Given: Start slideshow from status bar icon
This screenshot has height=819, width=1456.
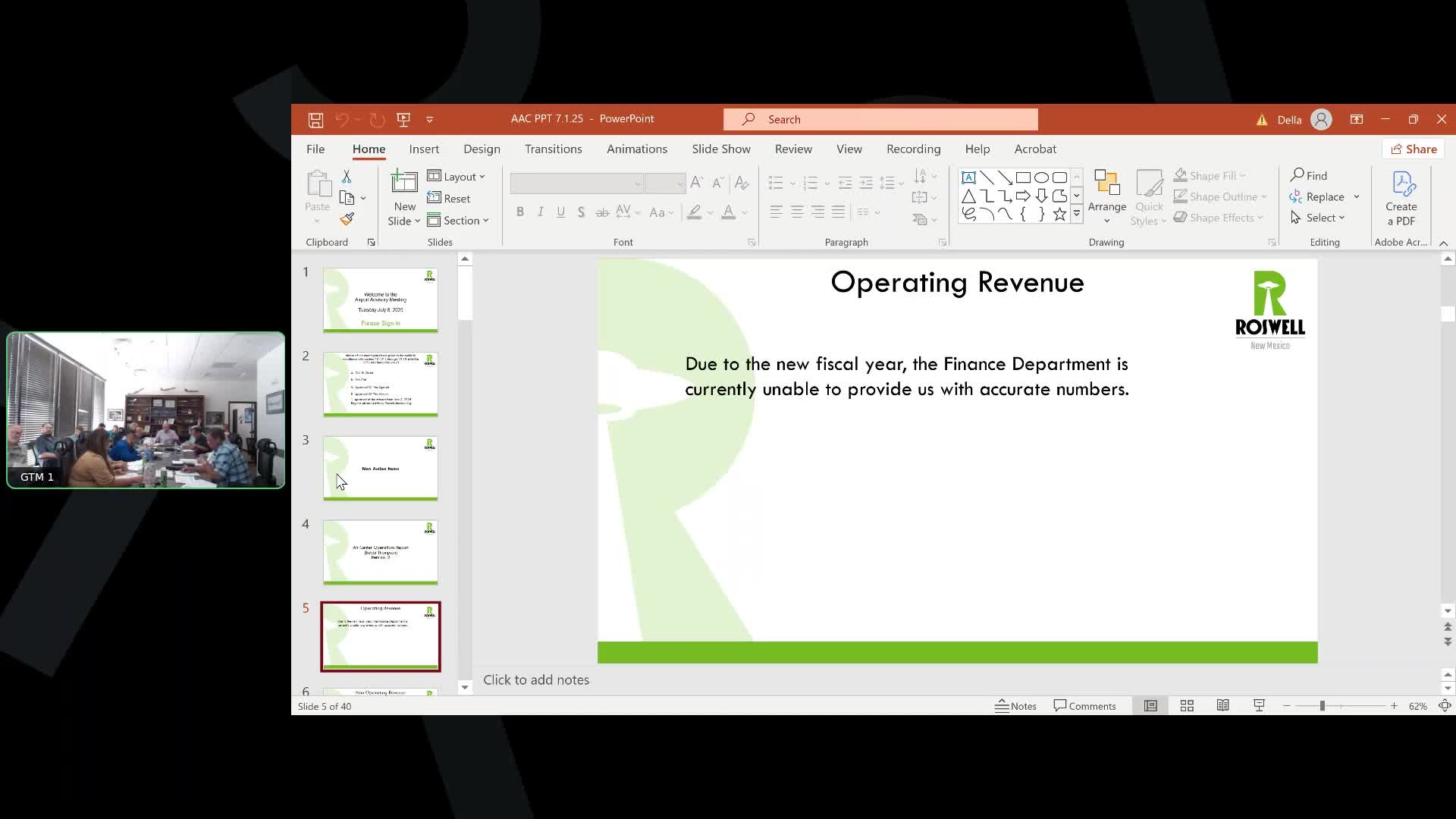Looking at the screenshot, I should (x=1259, y=706).
